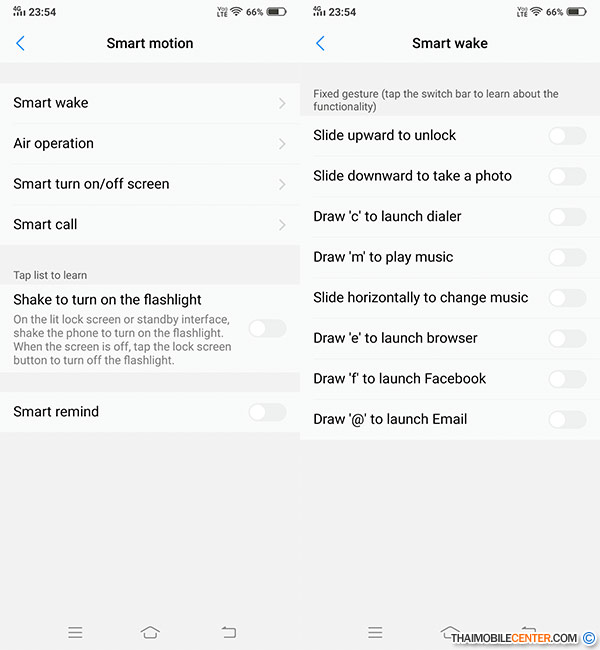Tap the back navigation icon on the left phone

(x=228, y=632)
